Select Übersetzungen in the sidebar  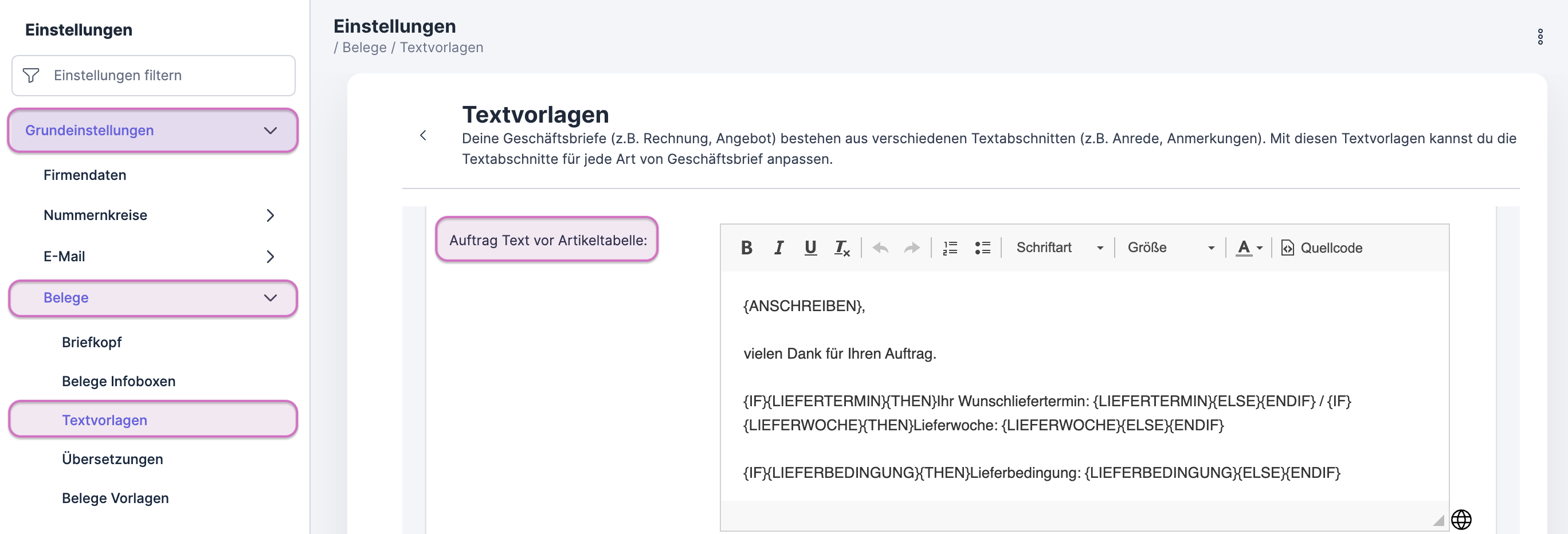pyautogui.click(x=112, y=459)
